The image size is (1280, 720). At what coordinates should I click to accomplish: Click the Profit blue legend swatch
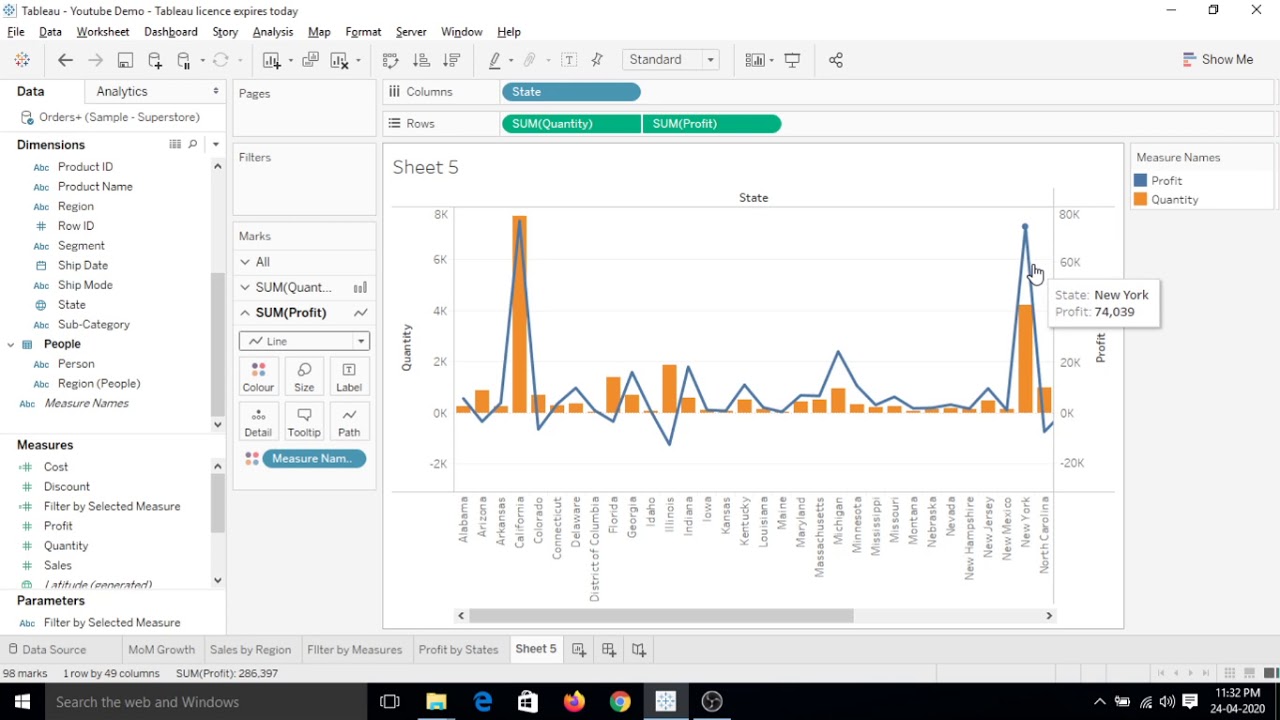(x=1140, y=181)
